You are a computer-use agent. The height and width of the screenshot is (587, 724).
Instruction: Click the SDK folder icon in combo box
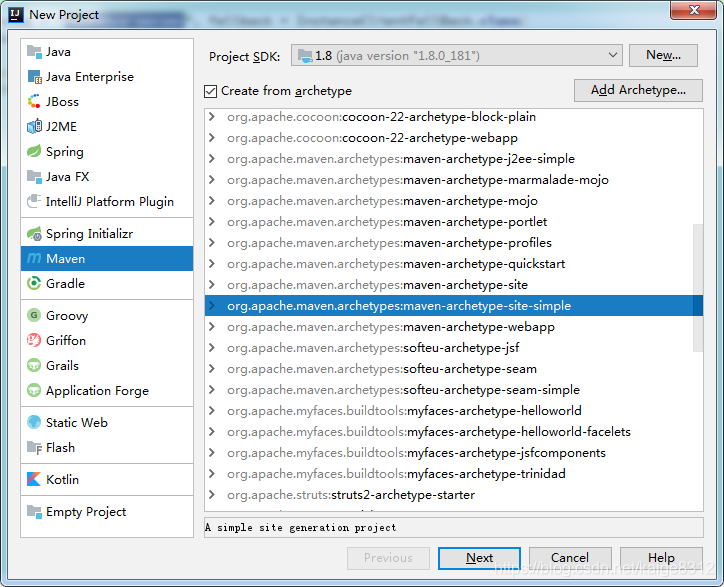pos(305,56)
